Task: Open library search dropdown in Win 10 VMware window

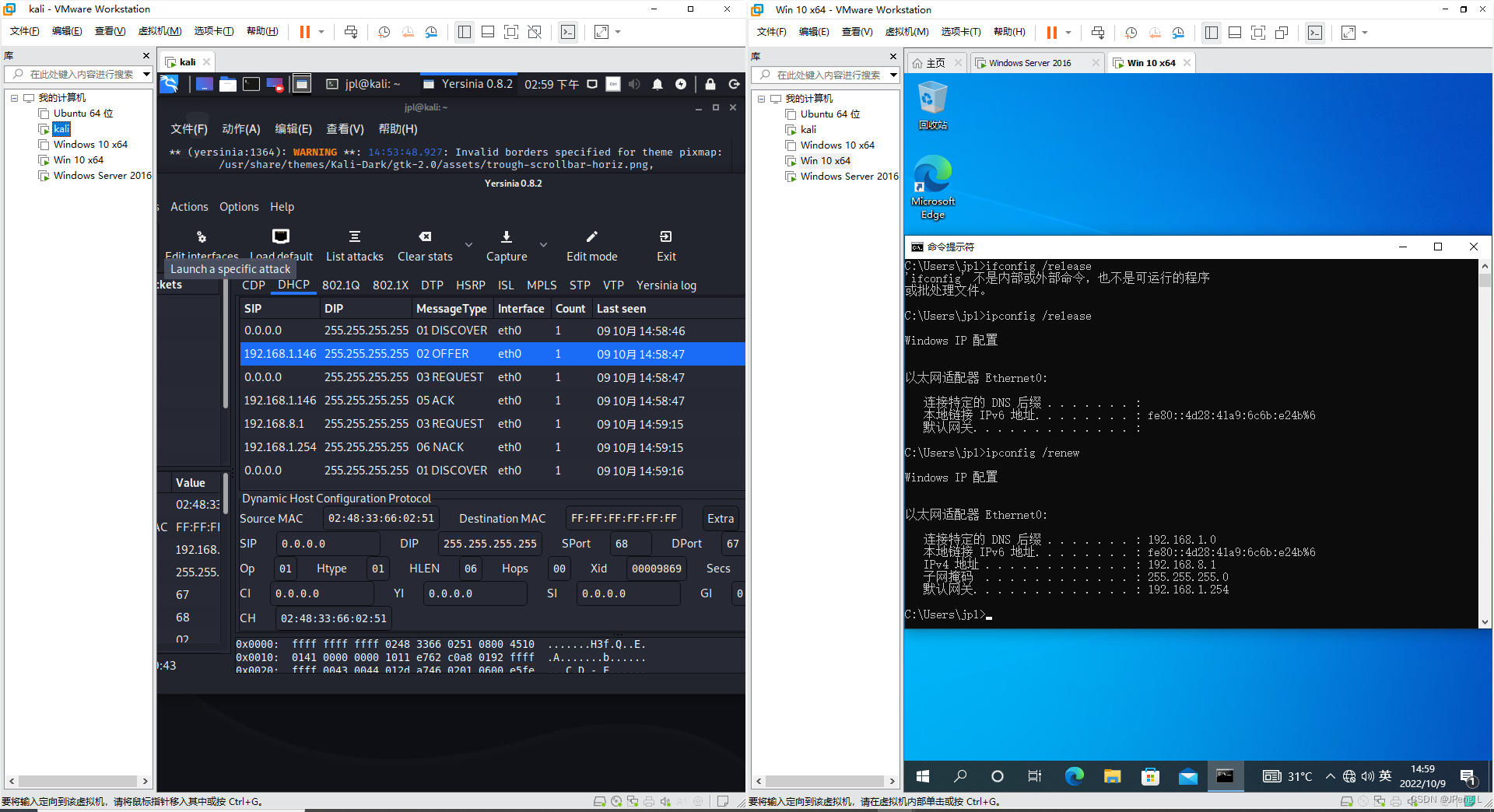Action: tap(893, 75)
